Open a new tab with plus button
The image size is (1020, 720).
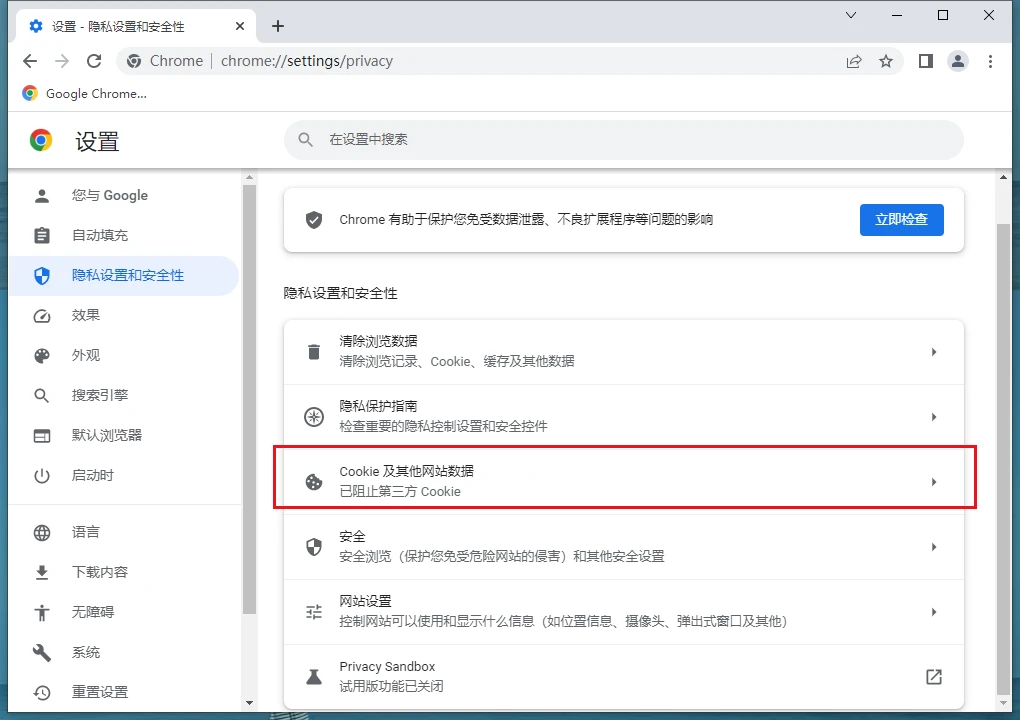[278, 26]
